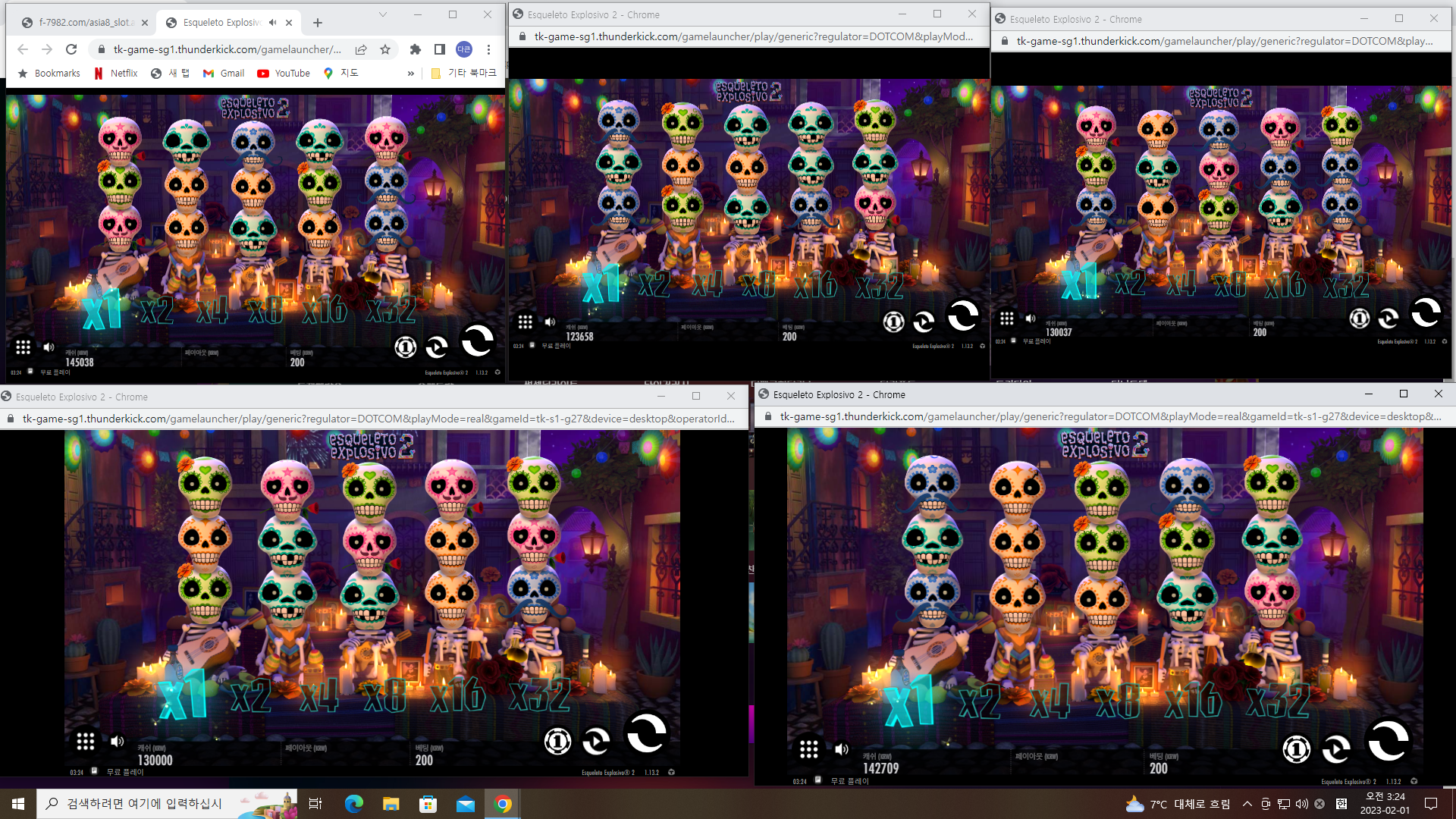Open autoplay in 145038 balance game
This screenshot has width=1456, height=819.
click(x=437, y=347)
